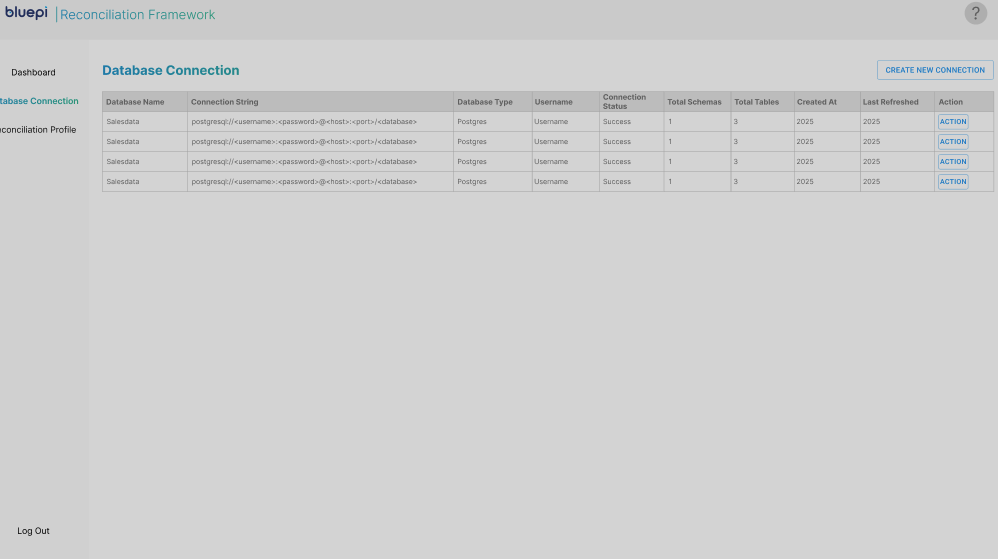Click Create New Connection button

click(x=935, y=70)
